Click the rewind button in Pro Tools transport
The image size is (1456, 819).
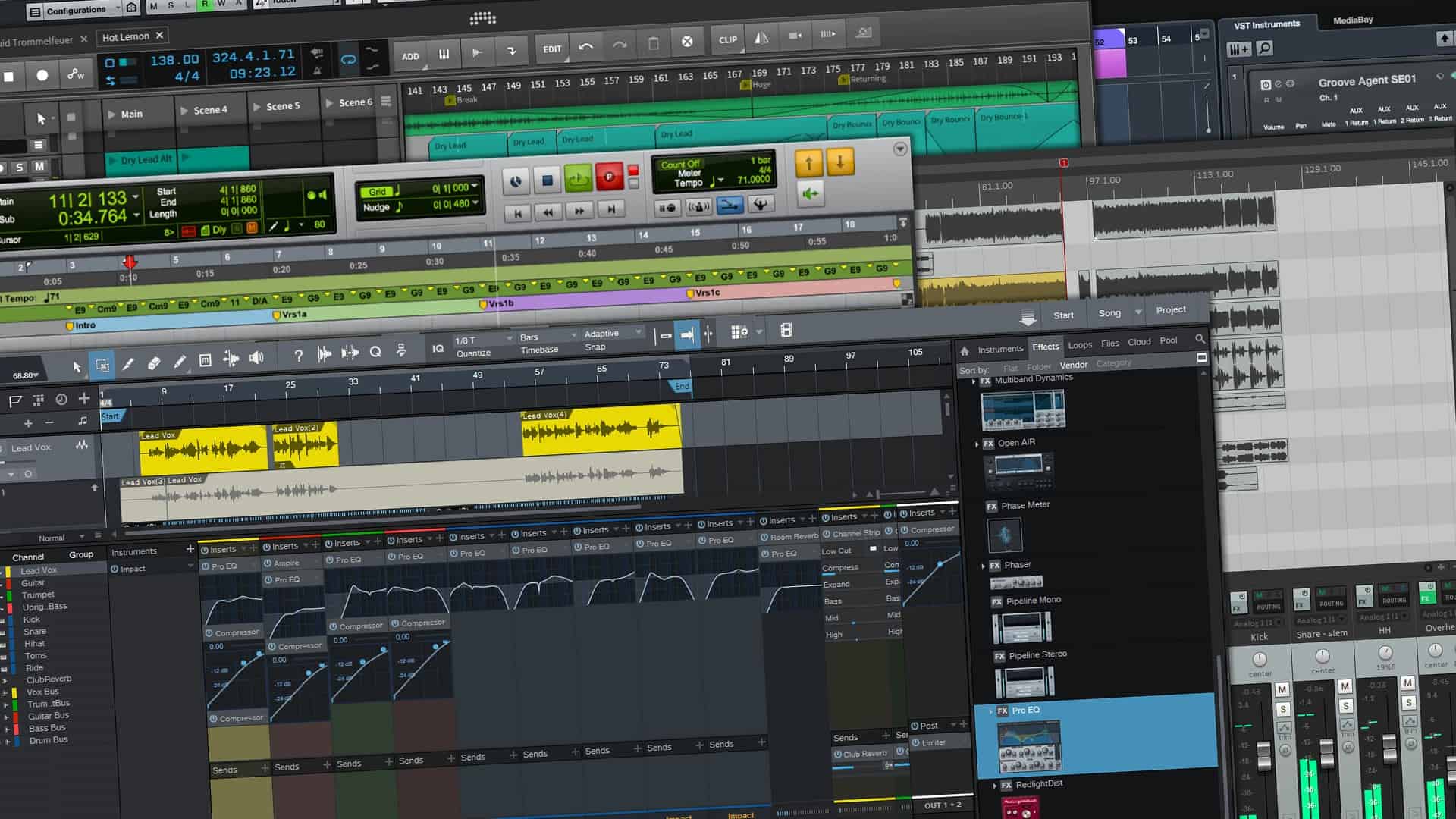(548, 212)
